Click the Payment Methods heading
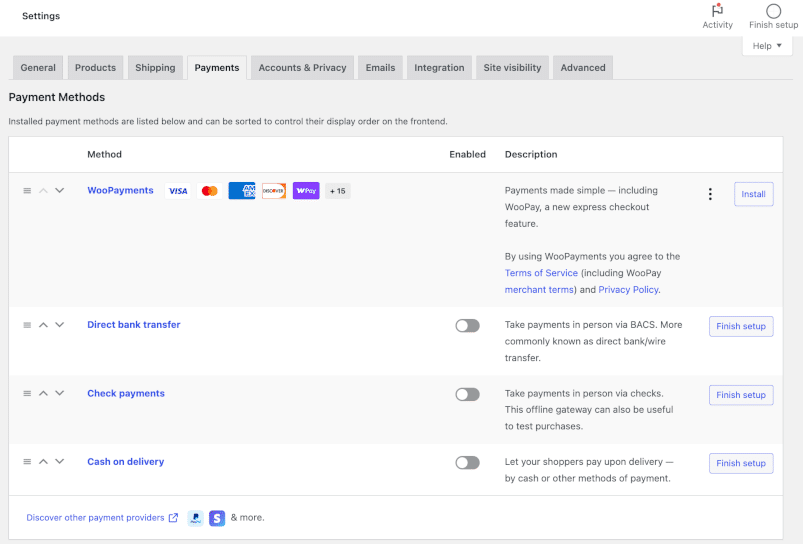803x544 pixels. (x=57, y=97)
